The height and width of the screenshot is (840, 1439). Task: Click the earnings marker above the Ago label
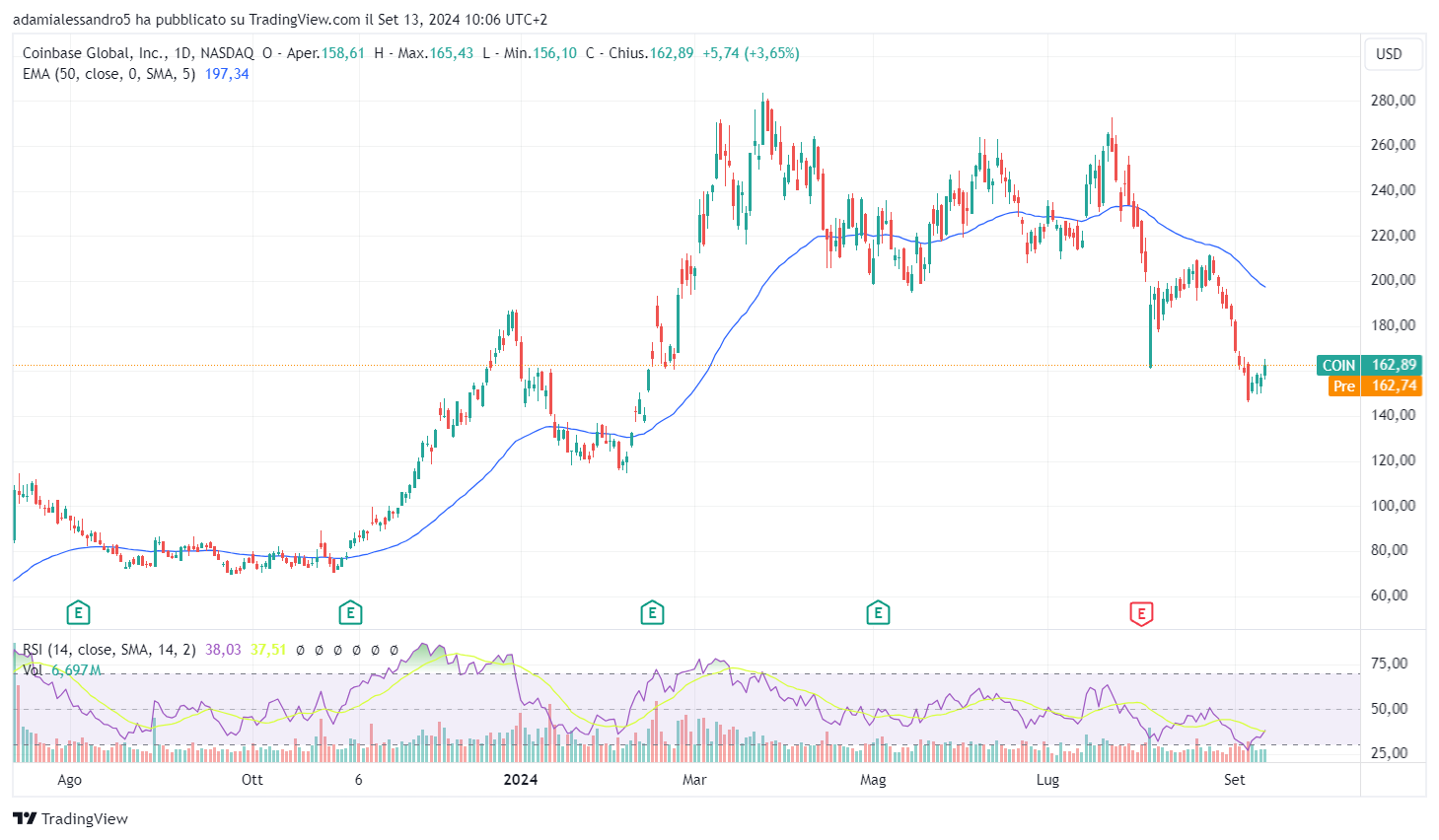coord(78,613)
